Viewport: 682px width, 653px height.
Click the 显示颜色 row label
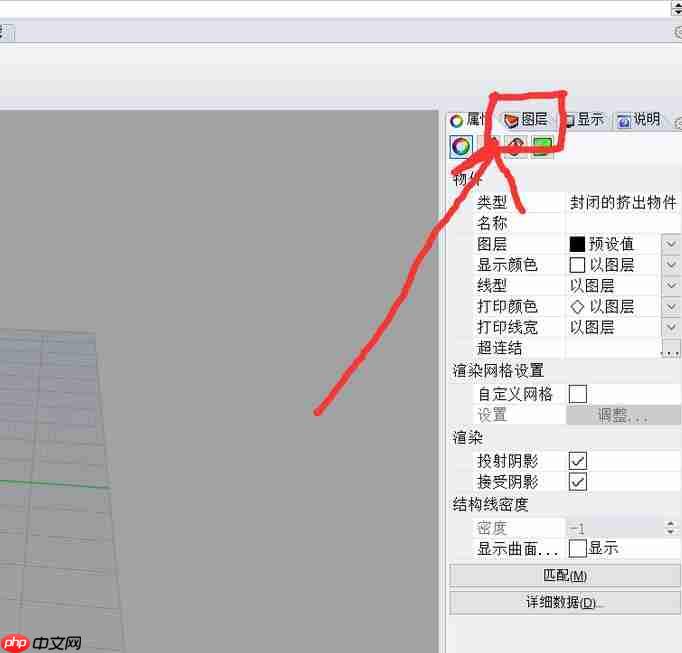[x=507, y=265]
